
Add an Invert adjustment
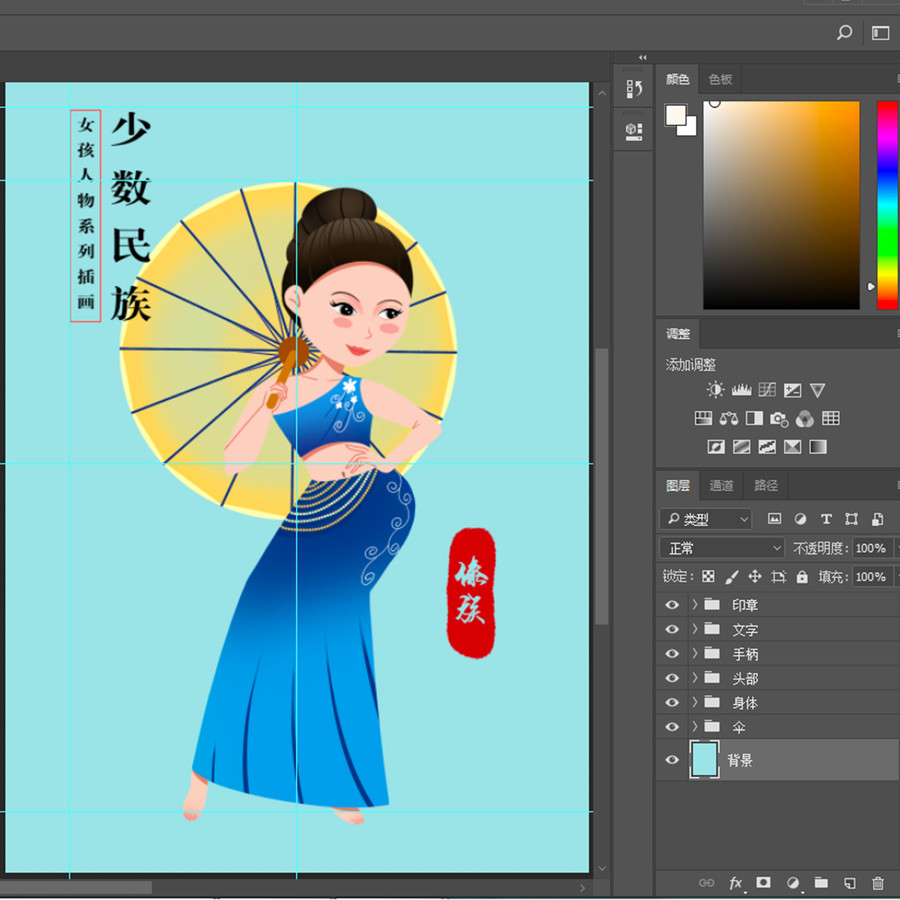(716, 447)
